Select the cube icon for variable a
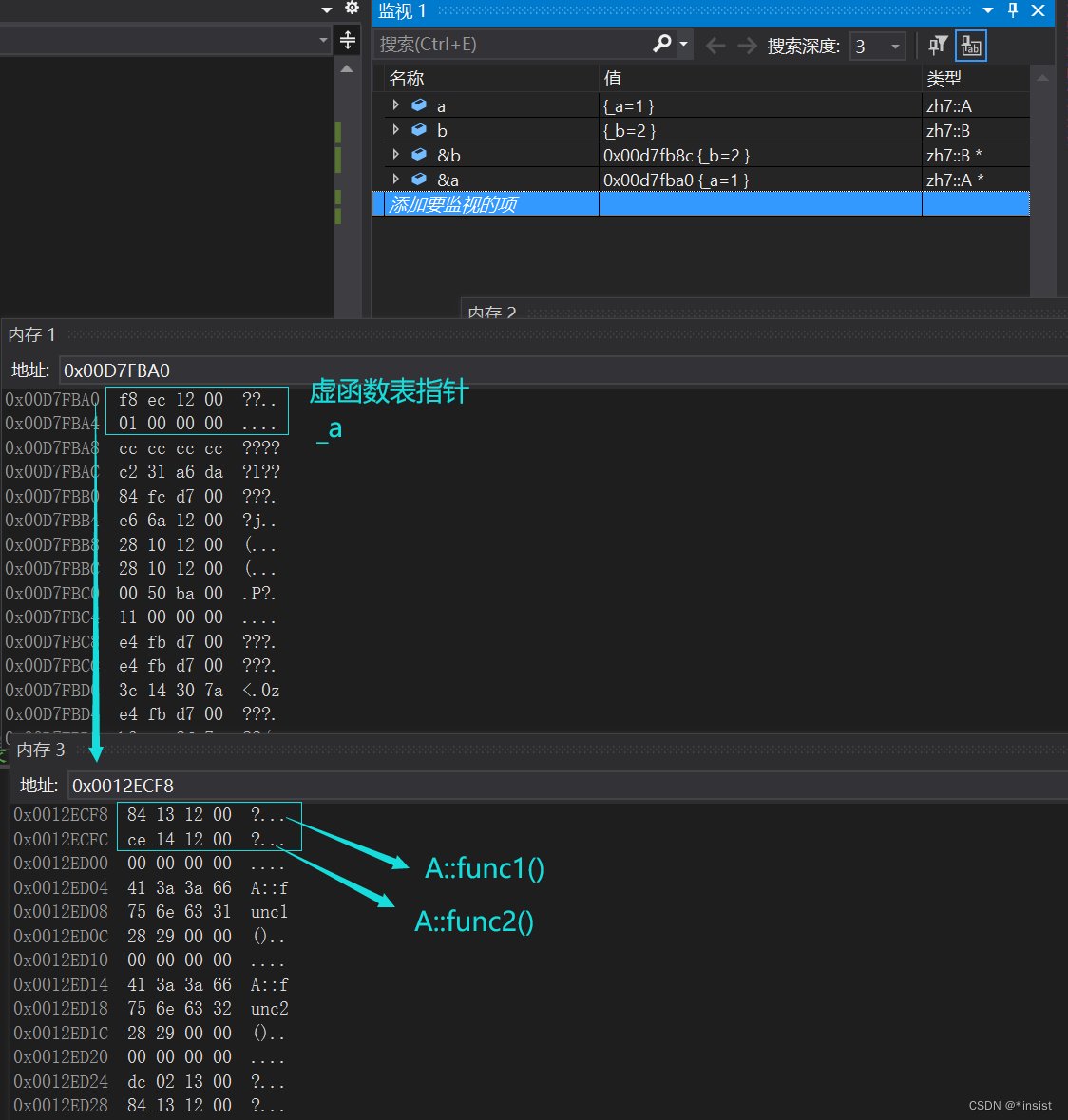 pos(419,105)
